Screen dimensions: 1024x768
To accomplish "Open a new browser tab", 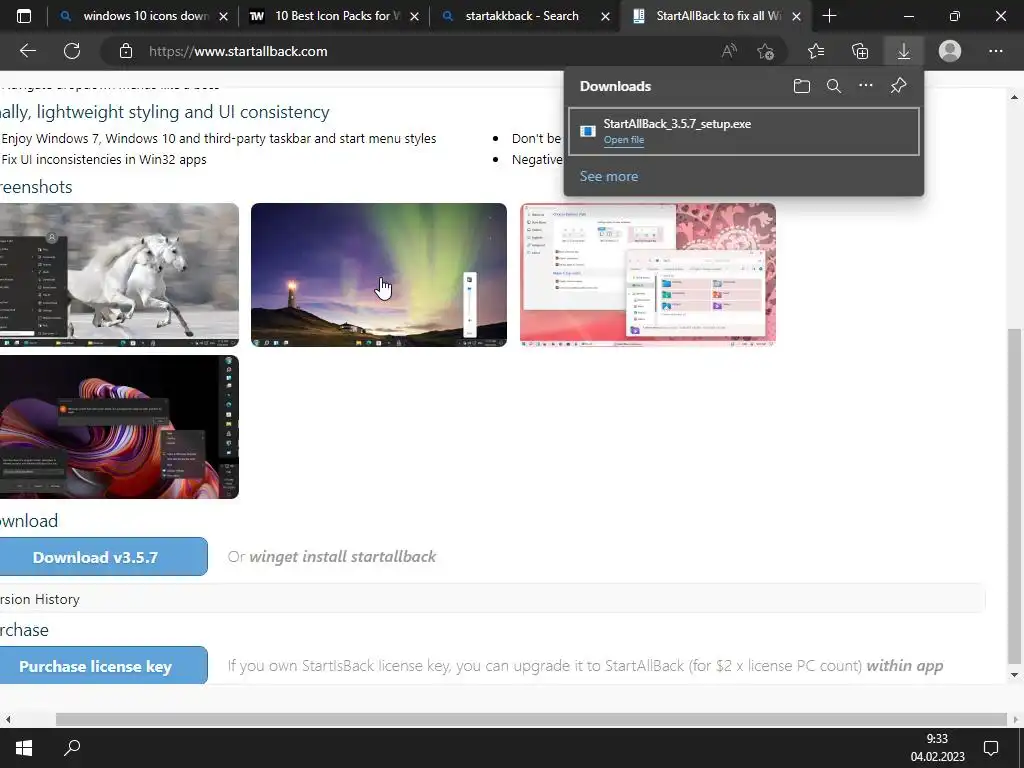I will (x=829, y=16).
